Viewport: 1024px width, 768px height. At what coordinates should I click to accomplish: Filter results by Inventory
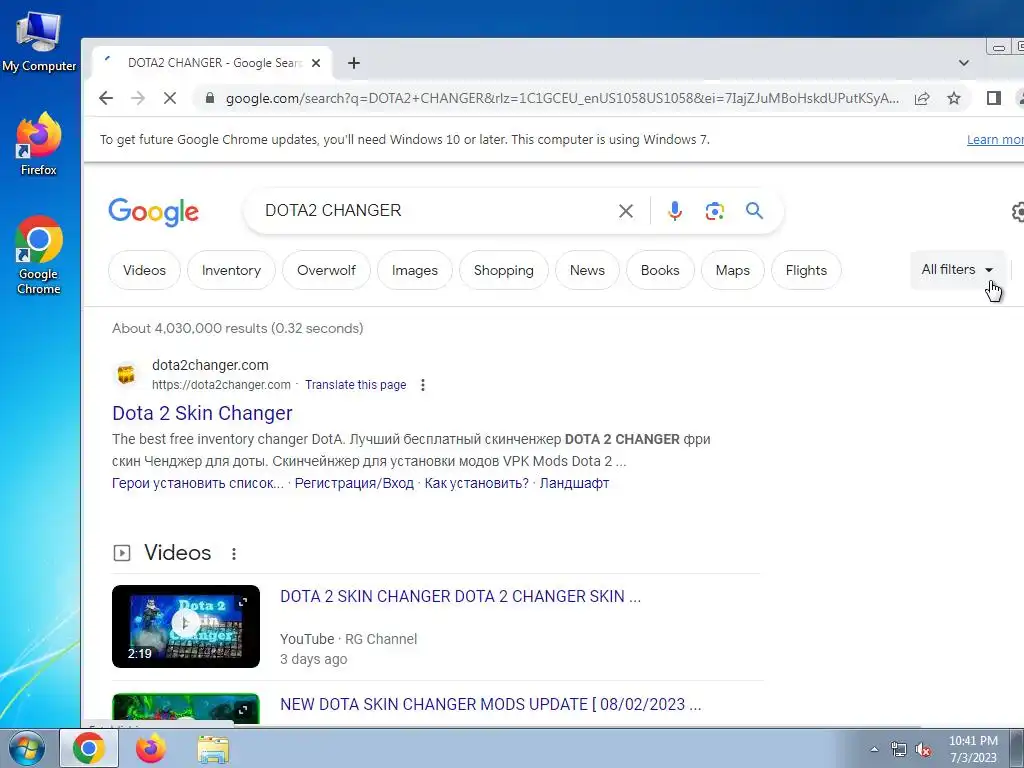point(231,270)
